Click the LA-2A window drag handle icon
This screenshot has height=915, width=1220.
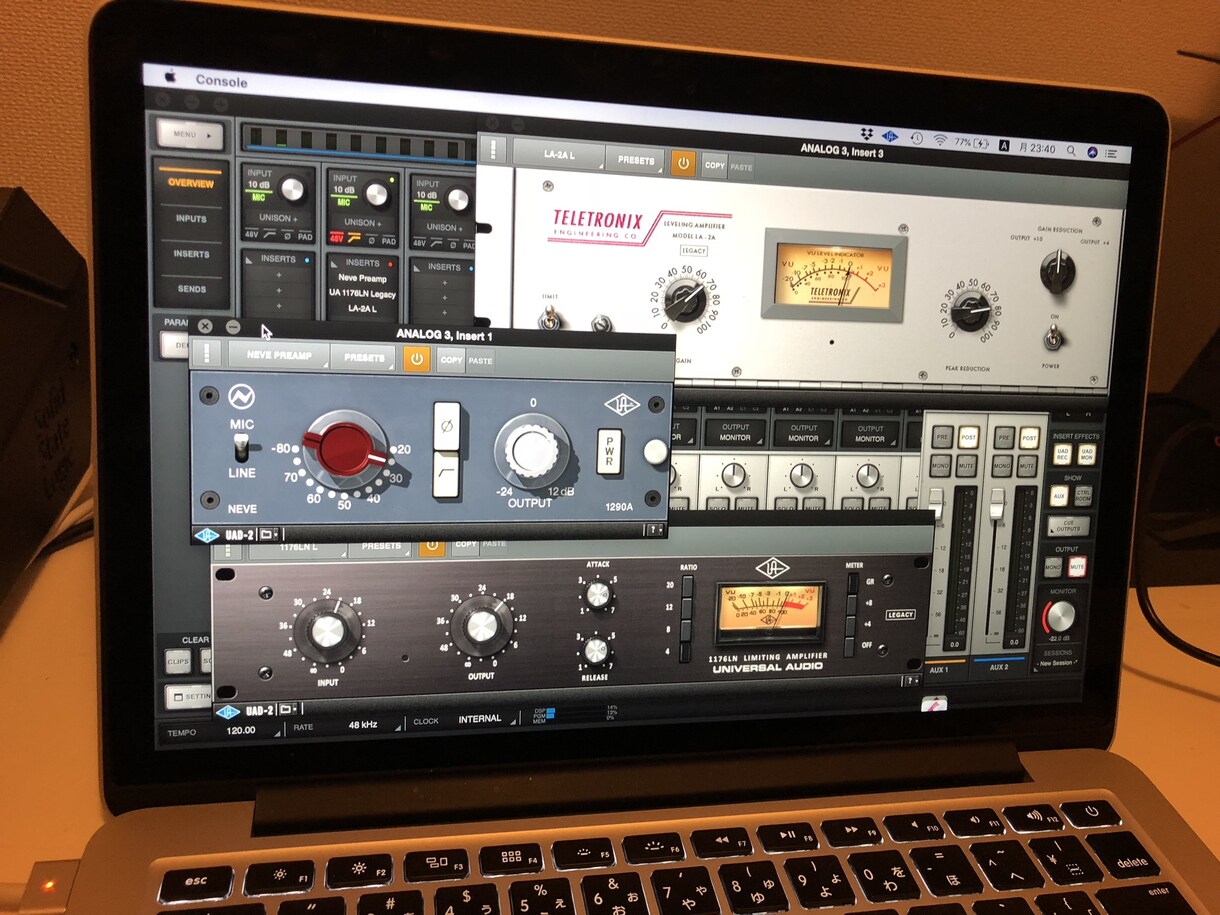[494, 151]
